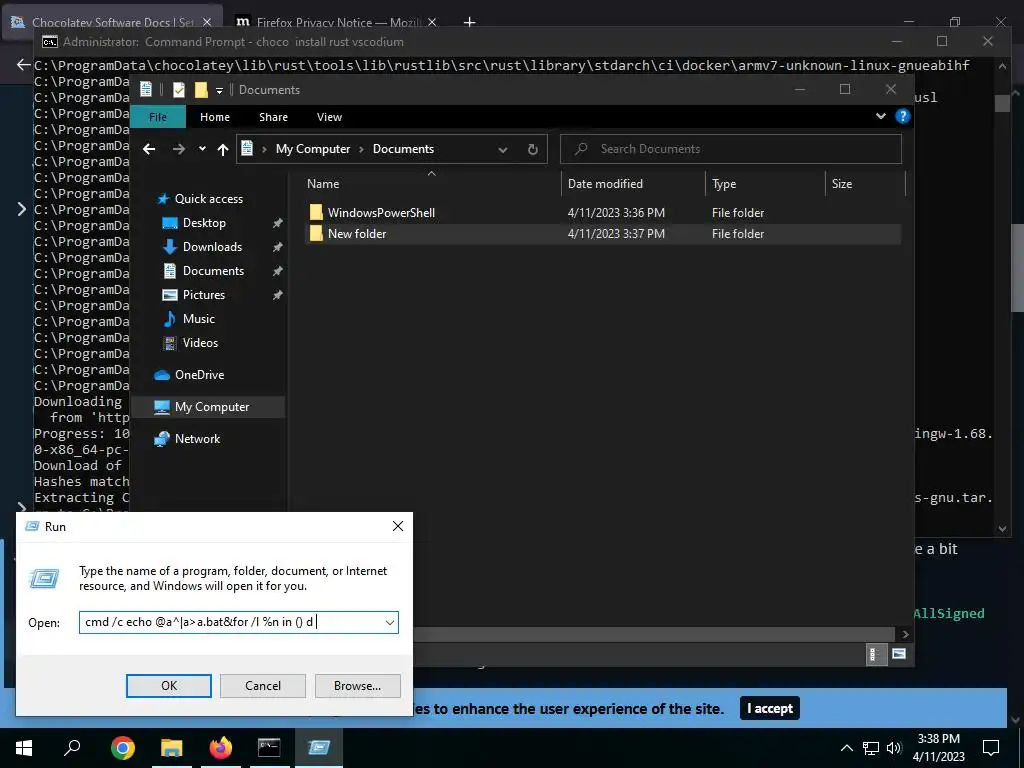Viewport: 1024px width, 768px height.
Task: Open Downloads in the navigation pane
Action: click(212, 247)
